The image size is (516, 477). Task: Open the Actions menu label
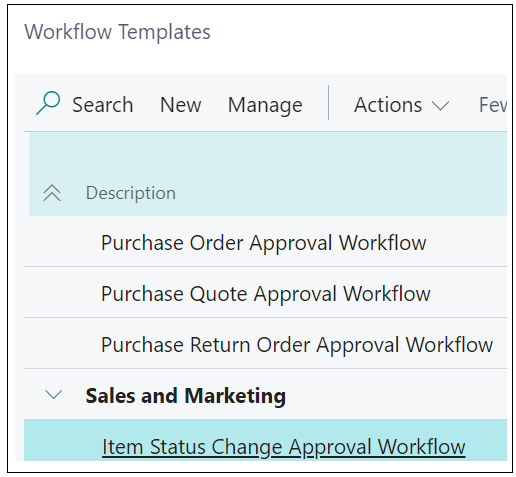click(x=388, y=105)
